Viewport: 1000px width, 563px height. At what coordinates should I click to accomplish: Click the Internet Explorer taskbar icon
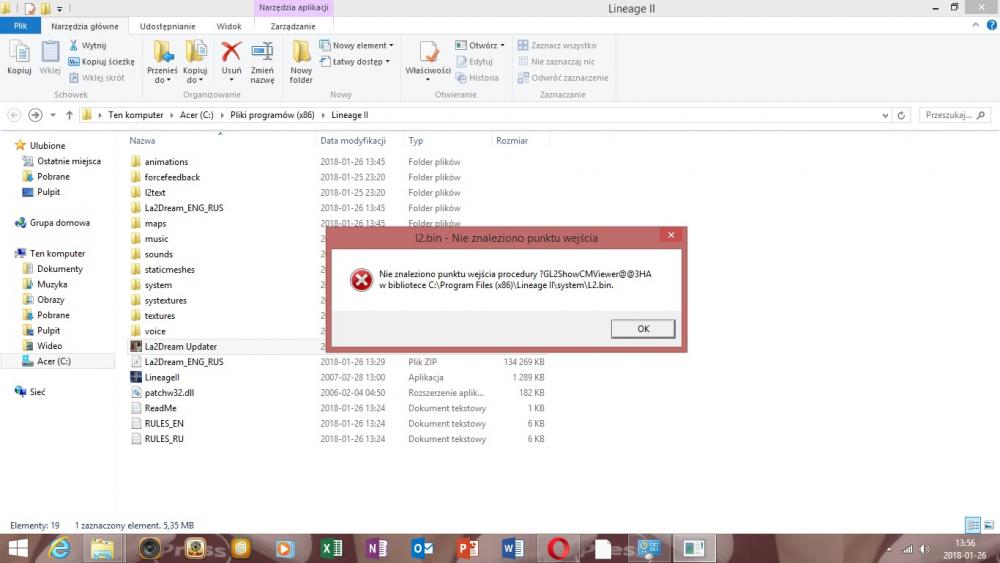60,548
